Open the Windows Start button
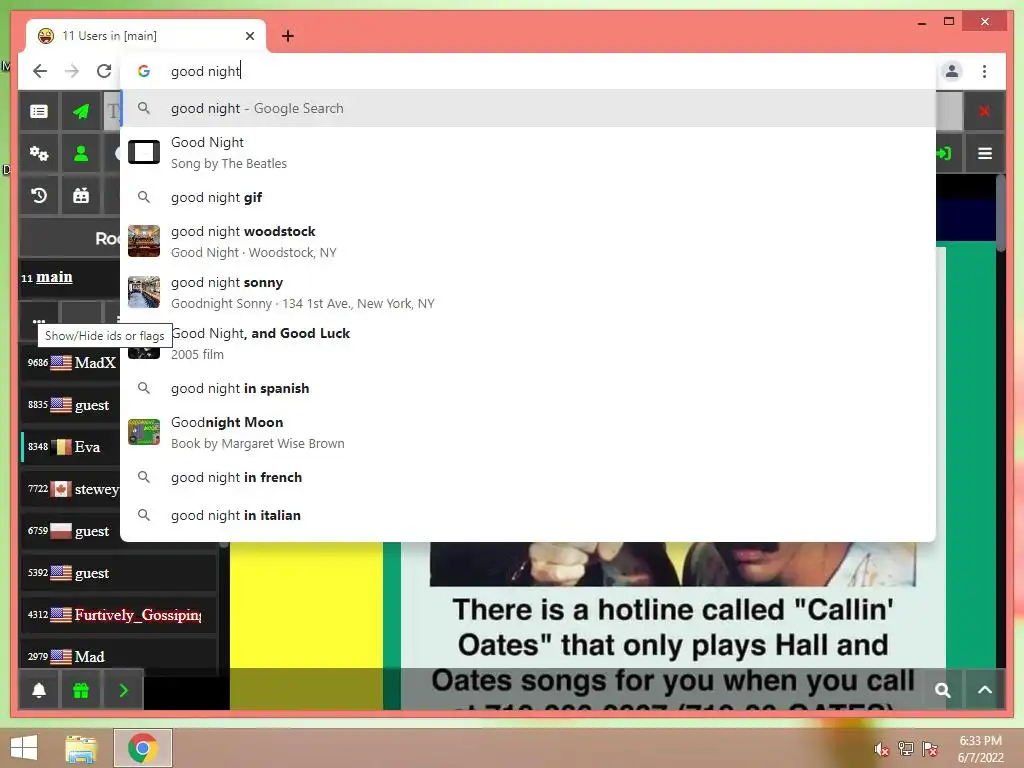The height and width of the screenshot is (768, 1024). point(24,748)
